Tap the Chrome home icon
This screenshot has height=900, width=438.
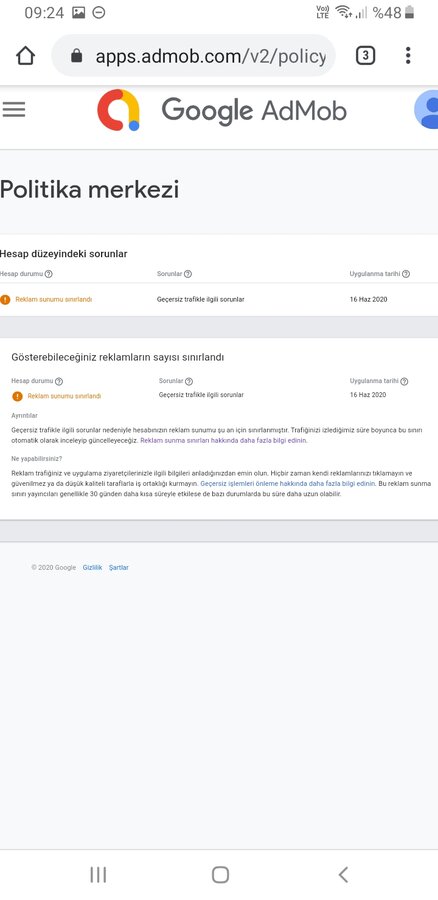pyautogui.click(x=25, y=56)
